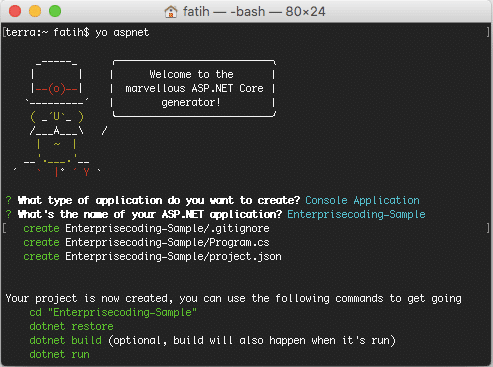Click 'What type of application' question line
The width and height of the screenshot is (493, 367).
[x=159, y=200]
